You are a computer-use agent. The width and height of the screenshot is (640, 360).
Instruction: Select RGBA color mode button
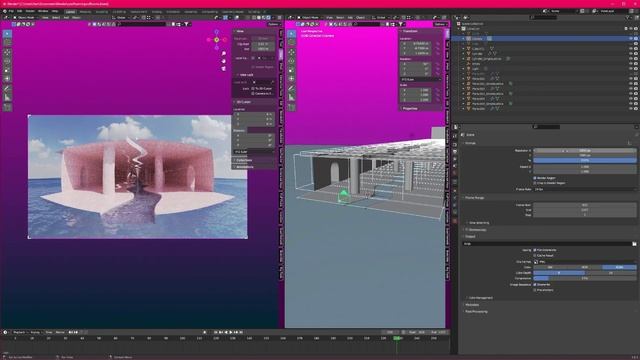(619, 267)
